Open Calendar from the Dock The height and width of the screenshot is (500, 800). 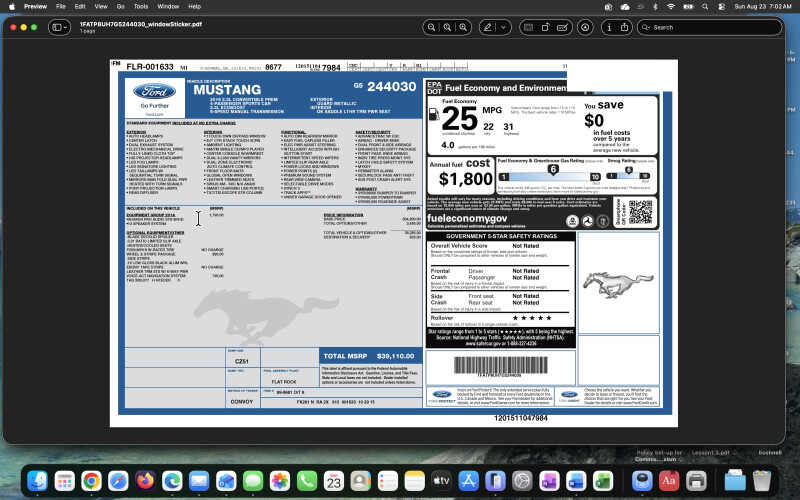coord(334,481)
